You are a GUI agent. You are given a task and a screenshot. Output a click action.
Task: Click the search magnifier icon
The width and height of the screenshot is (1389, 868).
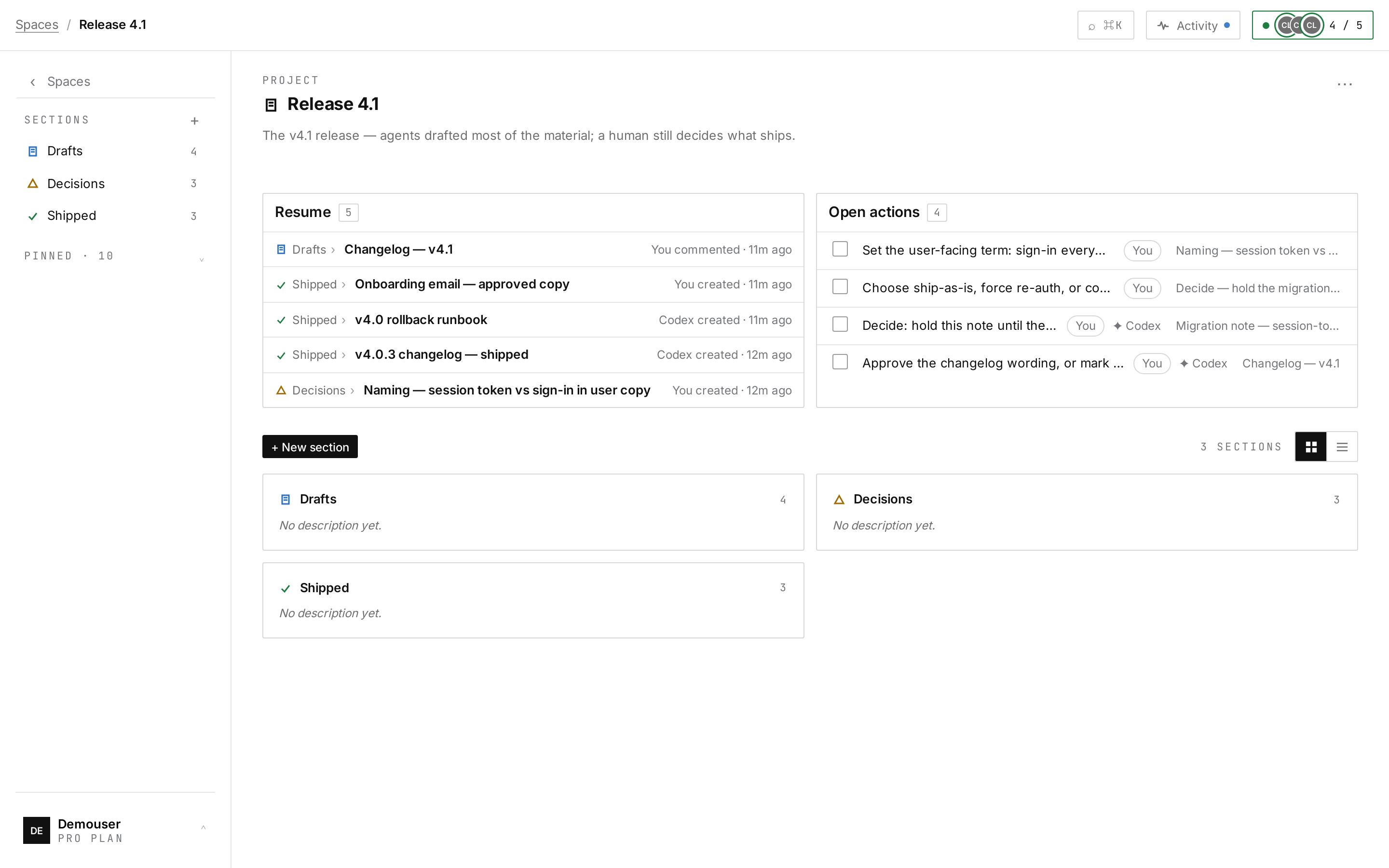click(x=1092, y=27)
